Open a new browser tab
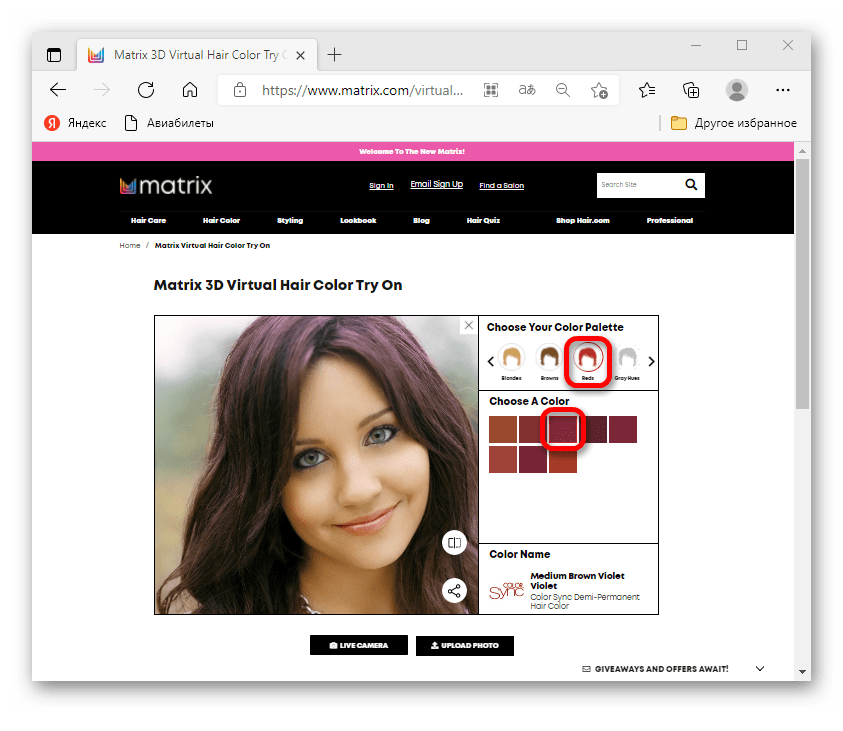Screen dimensions: 843x731 (334, 54)
